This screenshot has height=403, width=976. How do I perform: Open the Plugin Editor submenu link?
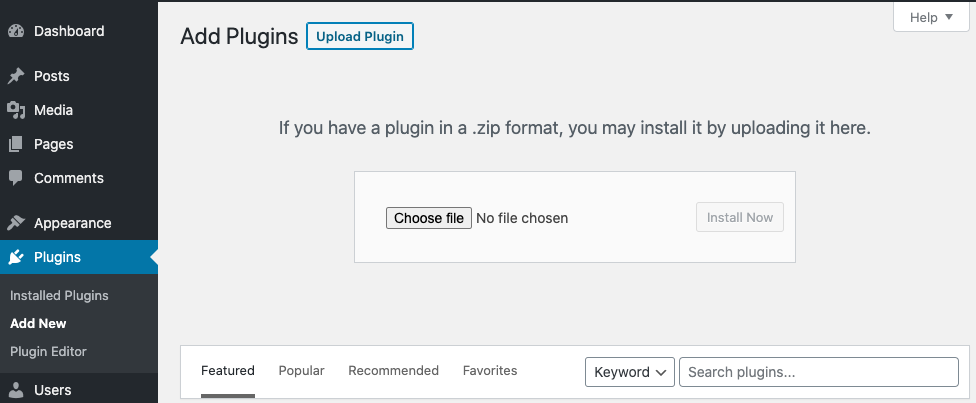(48, 351)
